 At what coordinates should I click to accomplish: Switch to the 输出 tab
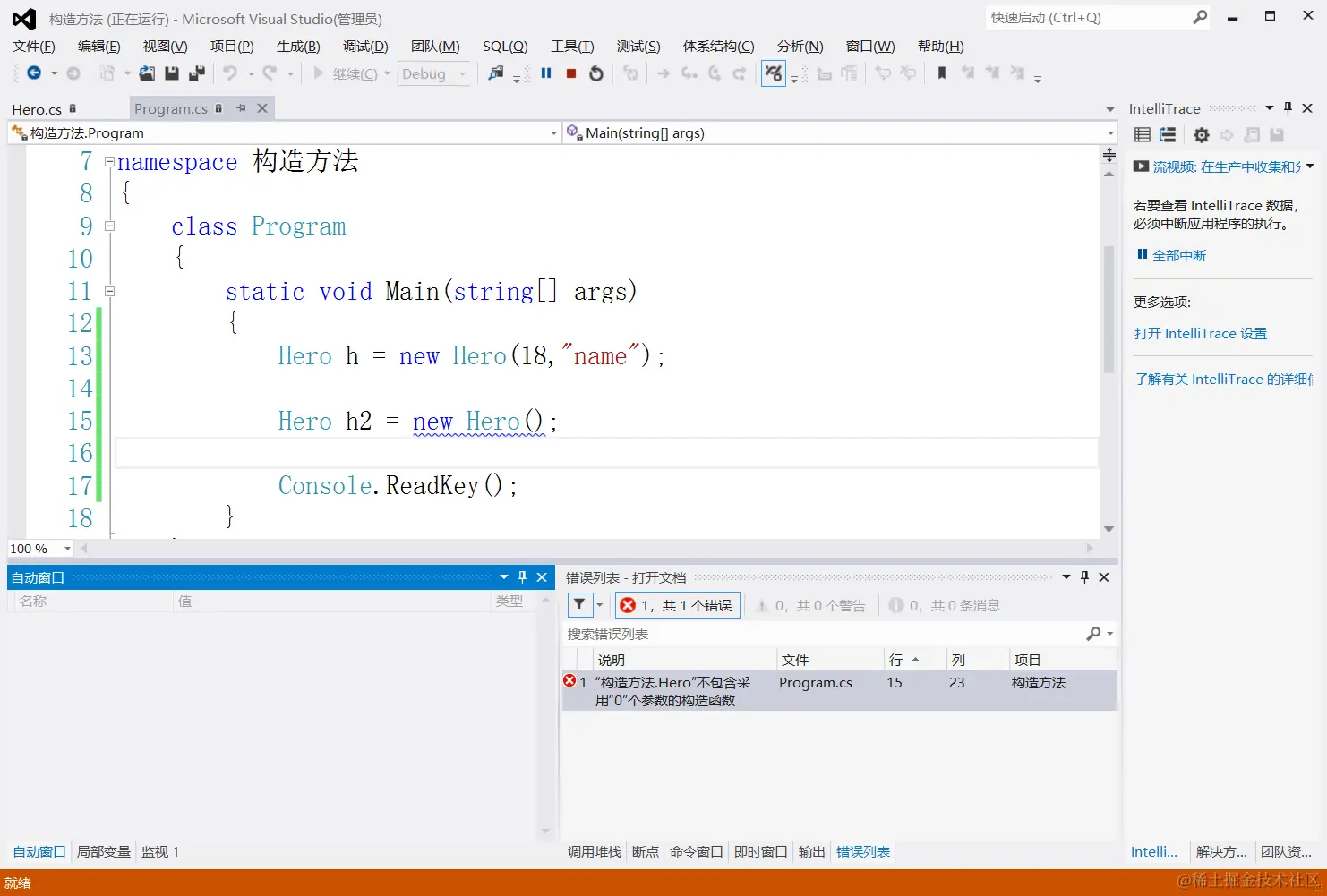[x=812, y=851]
